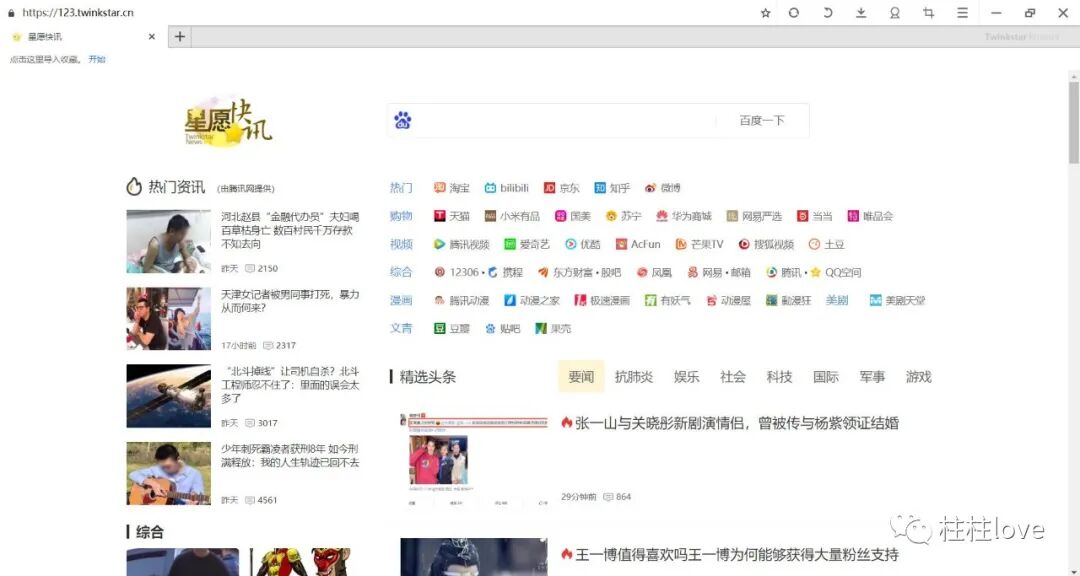The height and width of the screenshot is (576, 1080).
Task: Open the 土豆 link
Action: click(x=826, y=245)
